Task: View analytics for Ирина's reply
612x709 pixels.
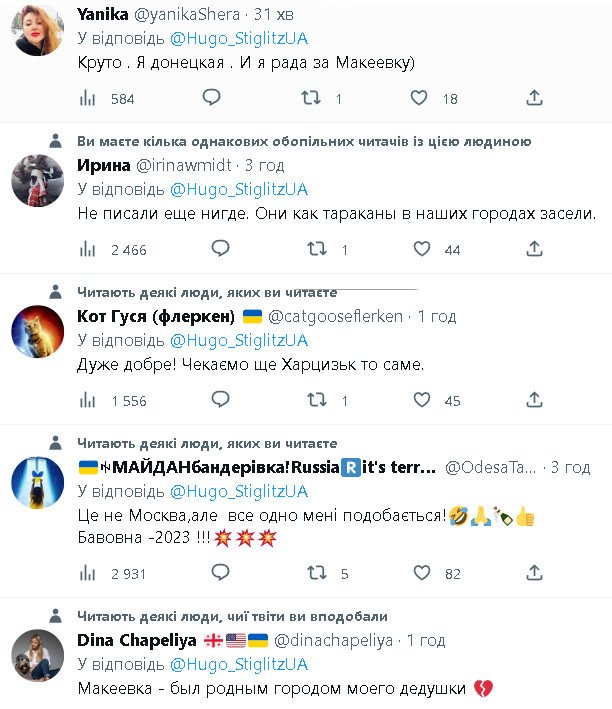Action: 88,249
